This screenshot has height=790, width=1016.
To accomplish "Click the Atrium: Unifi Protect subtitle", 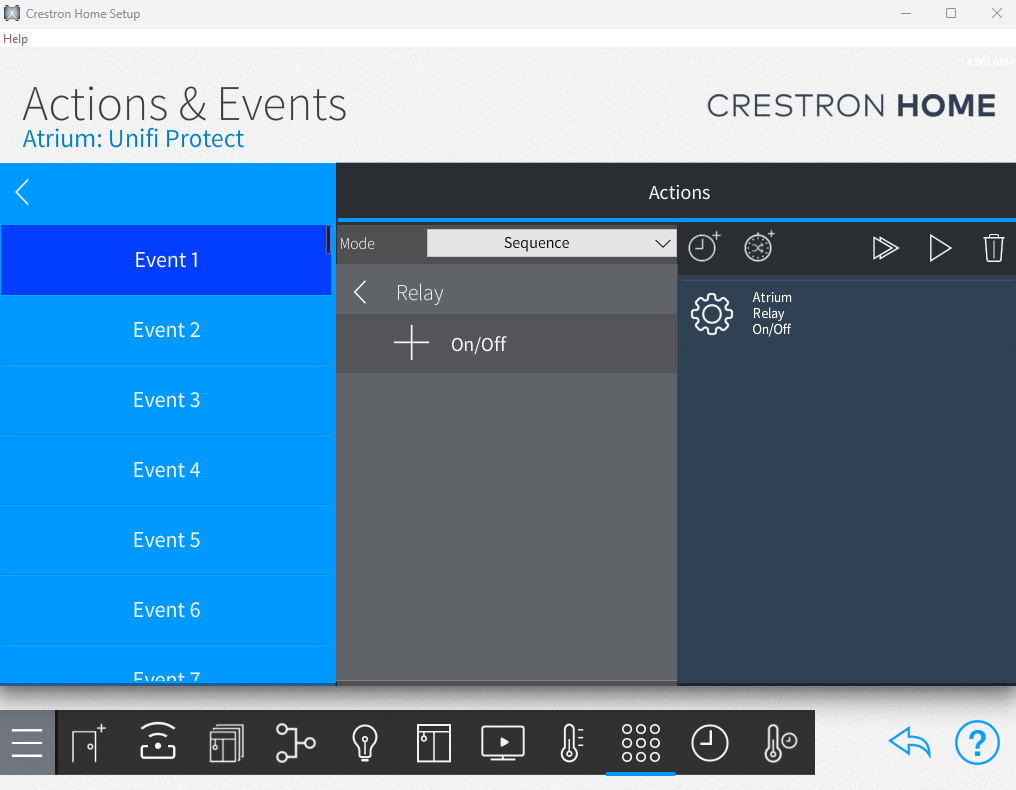I will [x=133, y=139].
